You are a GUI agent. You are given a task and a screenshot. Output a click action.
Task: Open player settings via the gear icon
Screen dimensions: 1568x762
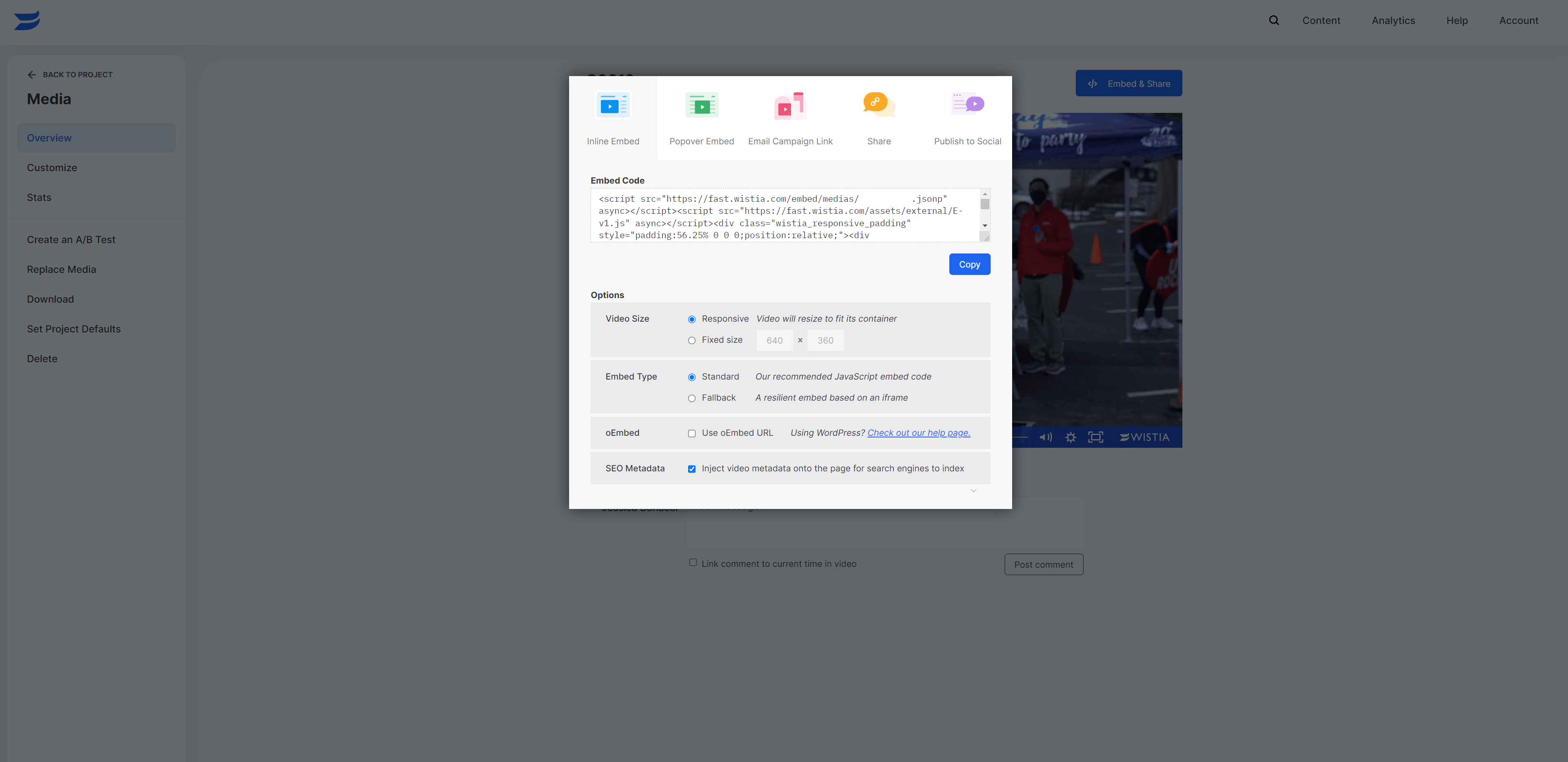(1071, 437)
